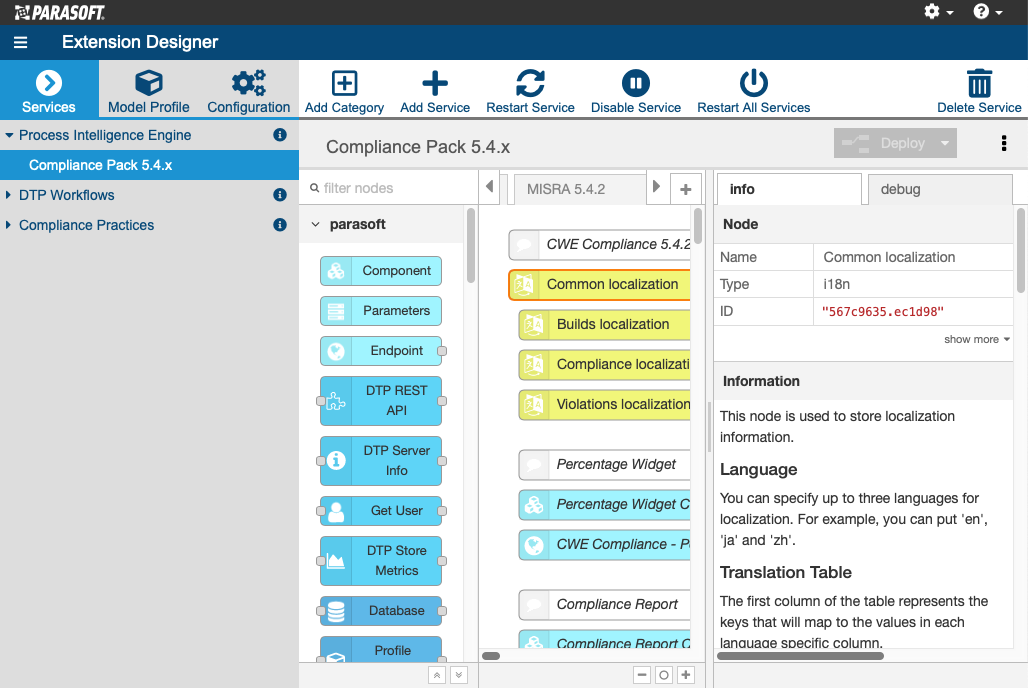Zoom out the flow canvas
Image resolution: width=1028 pixels, height=688 pixels.
click(642, 675)
